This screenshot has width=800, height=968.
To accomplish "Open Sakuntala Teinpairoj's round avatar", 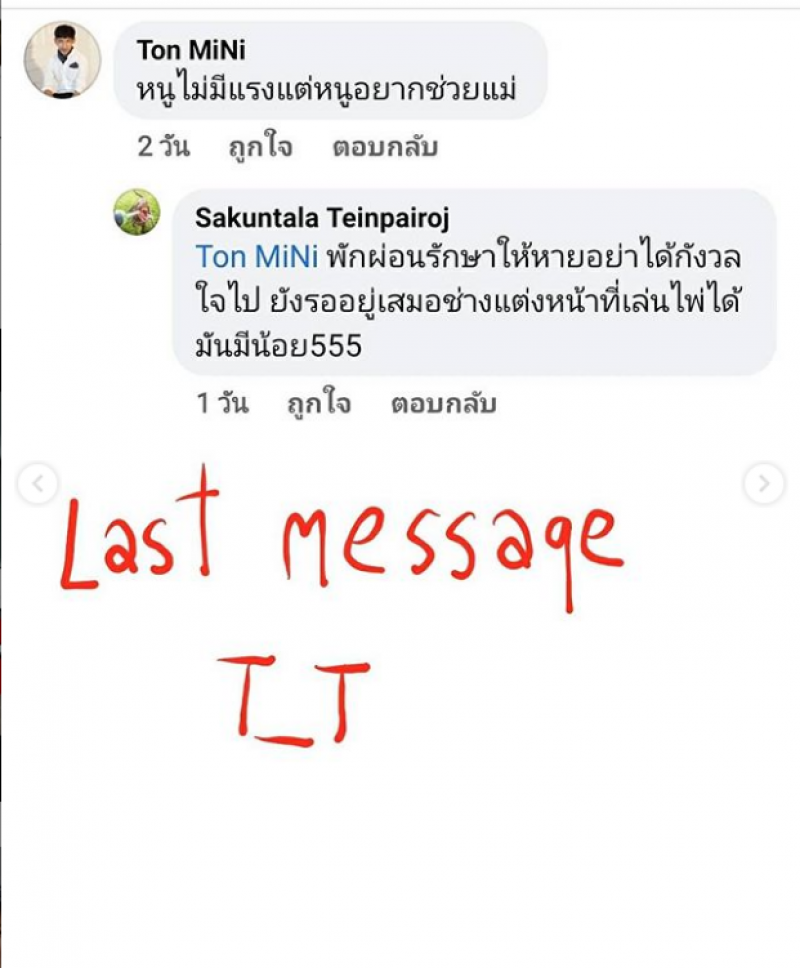I will coord(137,212).
